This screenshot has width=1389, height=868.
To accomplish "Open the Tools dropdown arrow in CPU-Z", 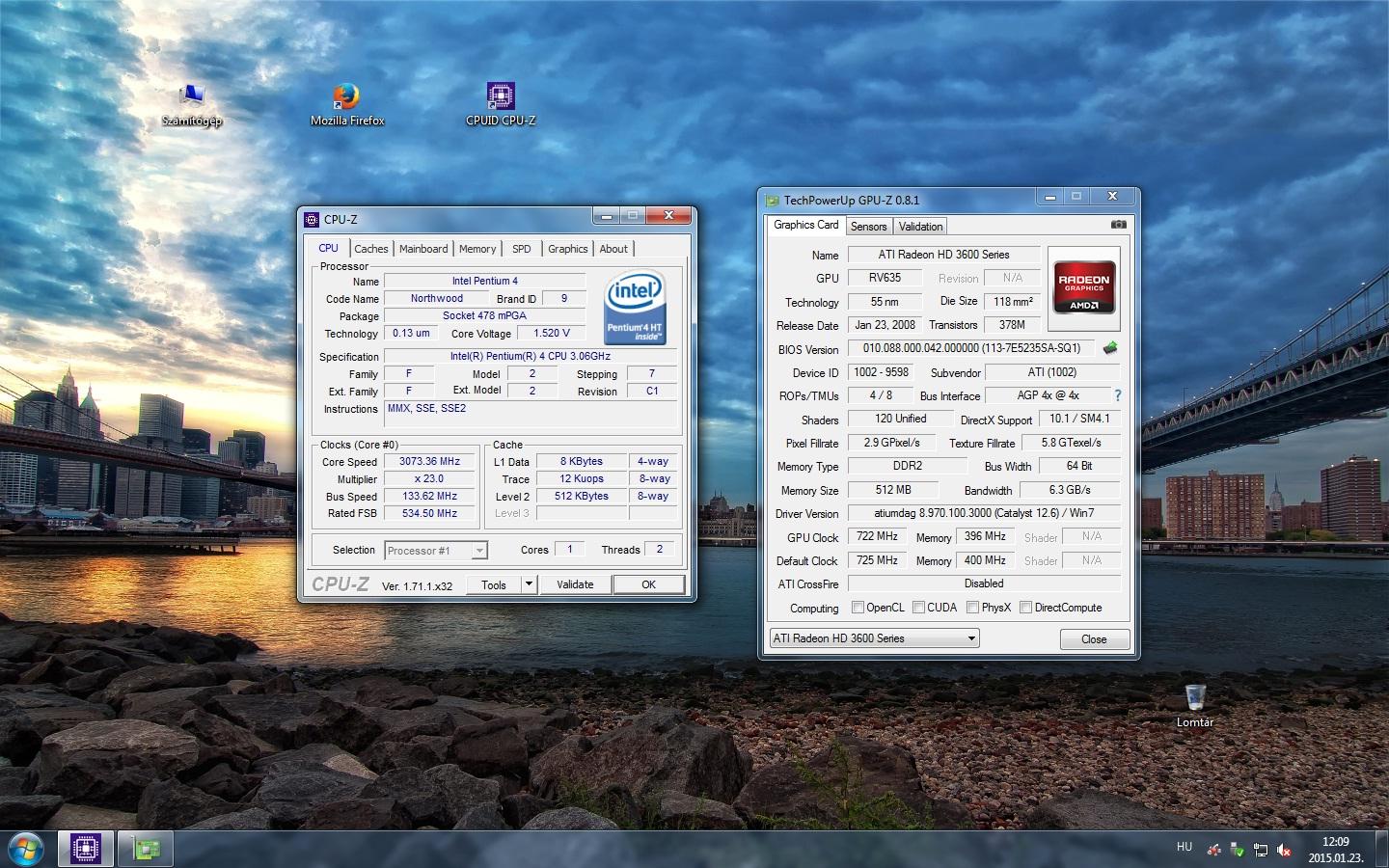I will coord(528,584).
